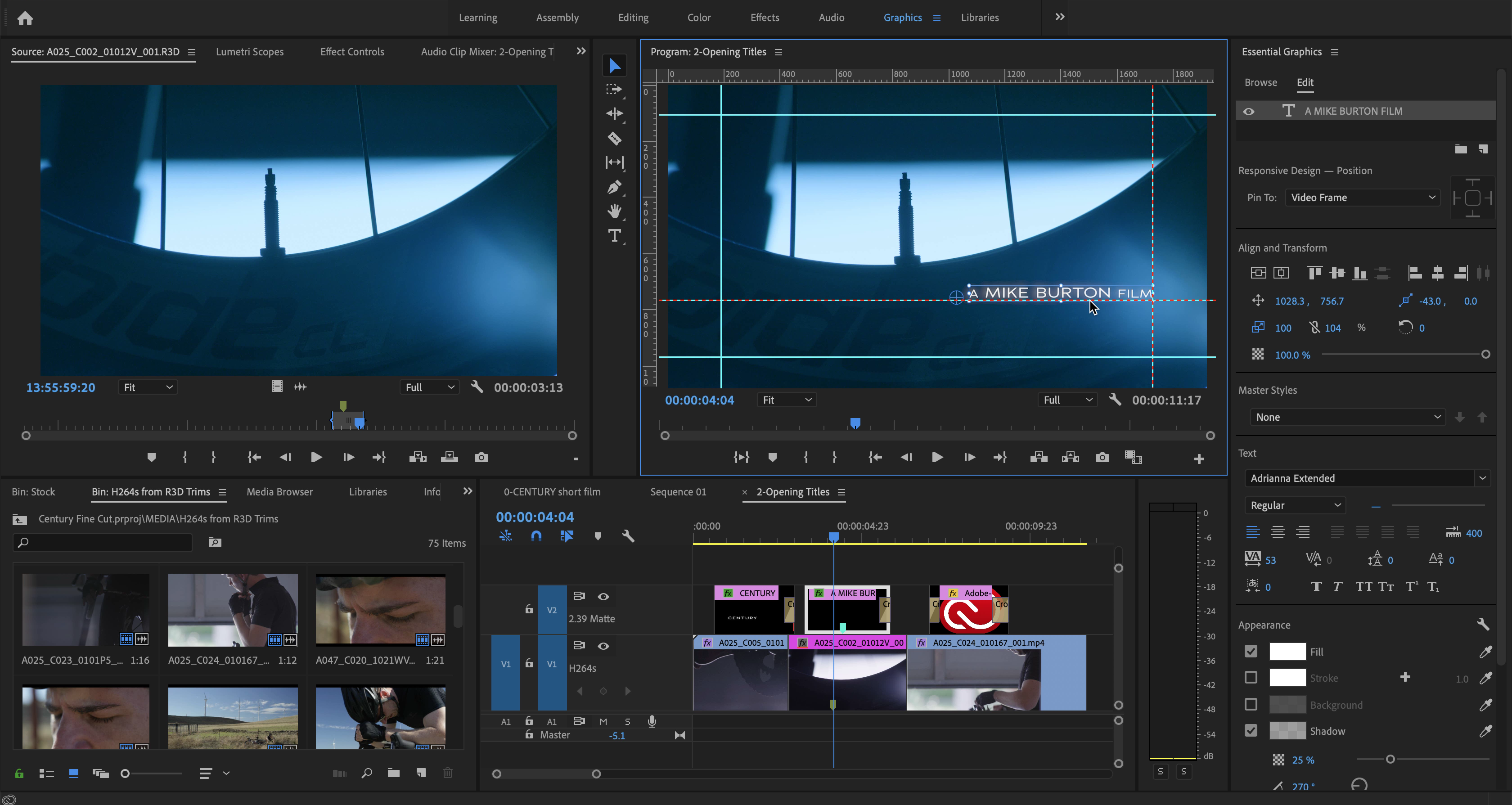Open the Color workspace

(x=698, y=17)
